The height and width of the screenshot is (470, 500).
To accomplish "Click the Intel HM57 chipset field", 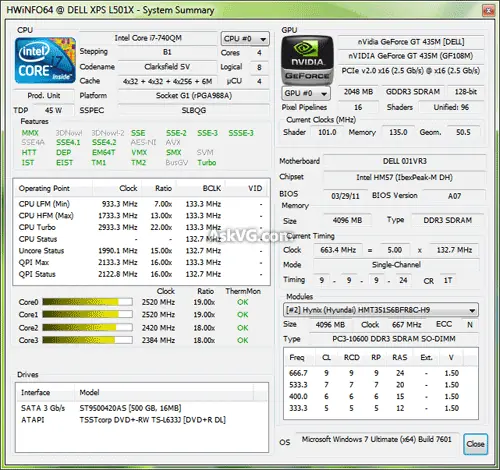I will [404, 177].
